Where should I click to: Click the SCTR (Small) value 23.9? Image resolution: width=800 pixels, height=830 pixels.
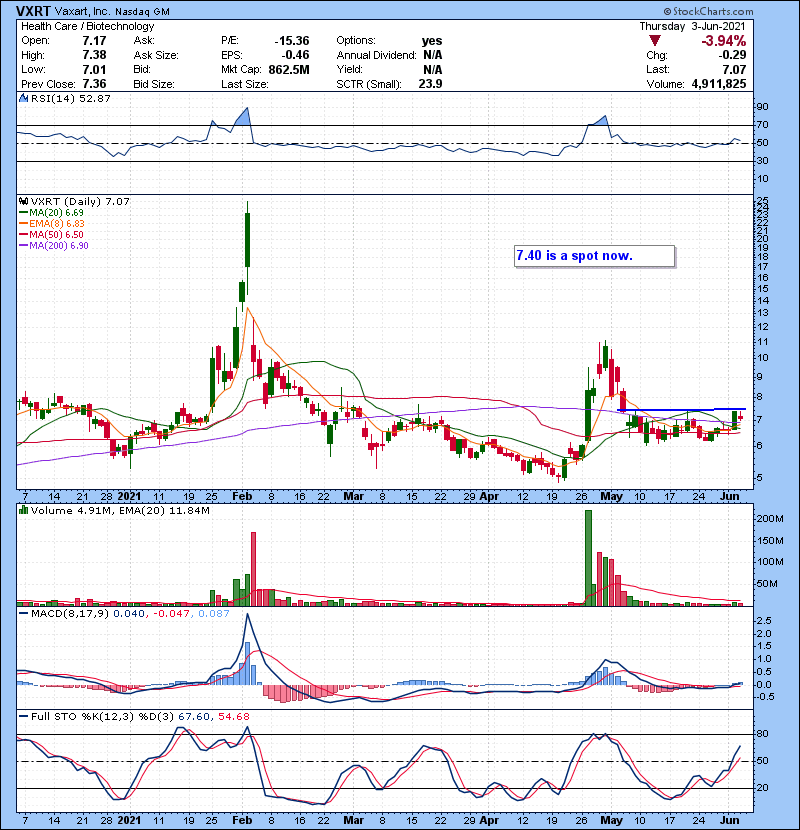[x=430, y=84]
